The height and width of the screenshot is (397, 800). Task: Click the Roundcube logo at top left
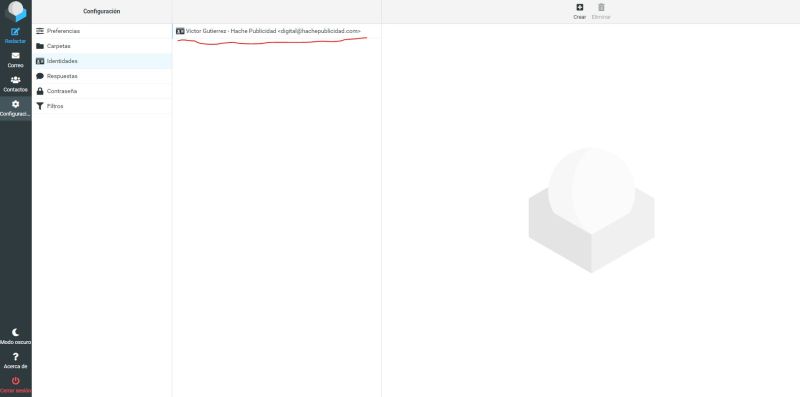(16, 11)
